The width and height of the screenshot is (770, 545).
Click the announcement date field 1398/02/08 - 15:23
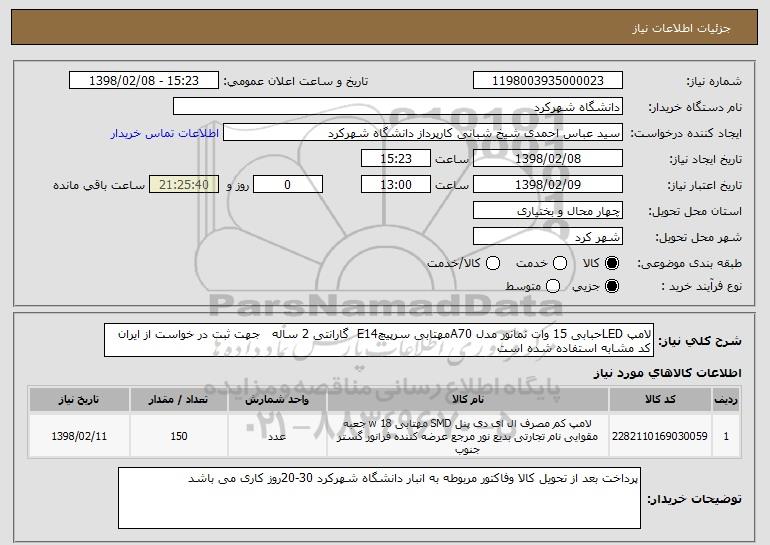[x=144, y=81]
